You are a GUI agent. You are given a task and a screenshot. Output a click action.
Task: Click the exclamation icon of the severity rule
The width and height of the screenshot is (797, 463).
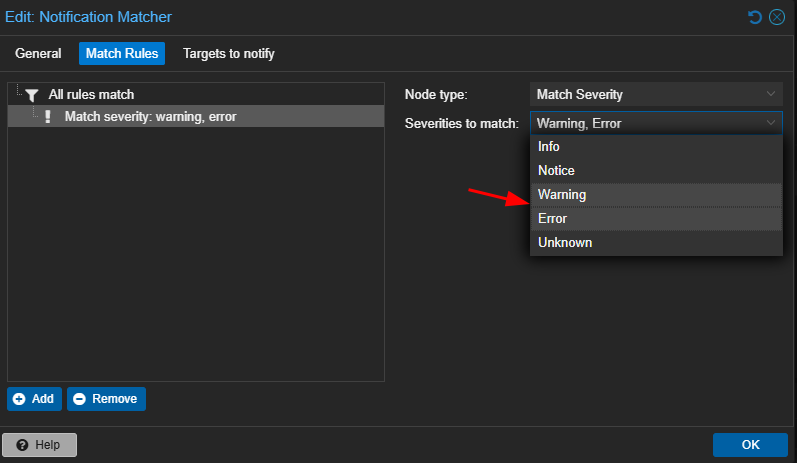[x=48, y=116]
